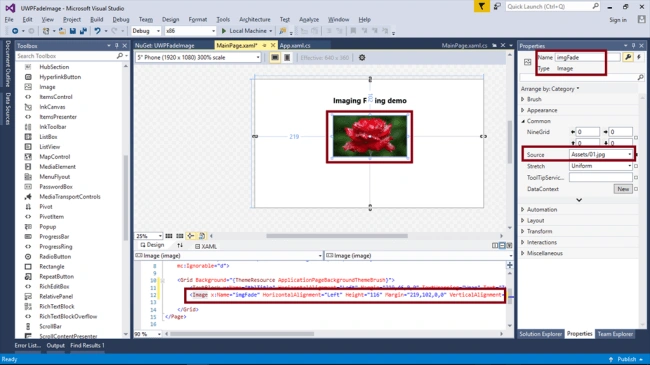Open the Build menu
This screenshot has width=650, height=365.
(97, 19)
